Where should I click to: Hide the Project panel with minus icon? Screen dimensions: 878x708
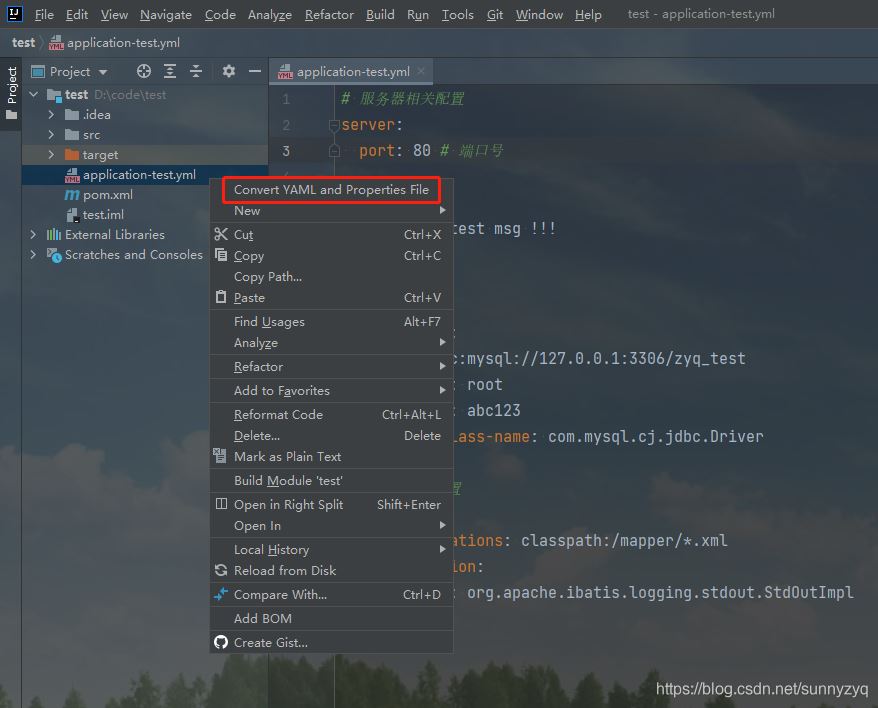pyautogui.click(x=255, y=71)
